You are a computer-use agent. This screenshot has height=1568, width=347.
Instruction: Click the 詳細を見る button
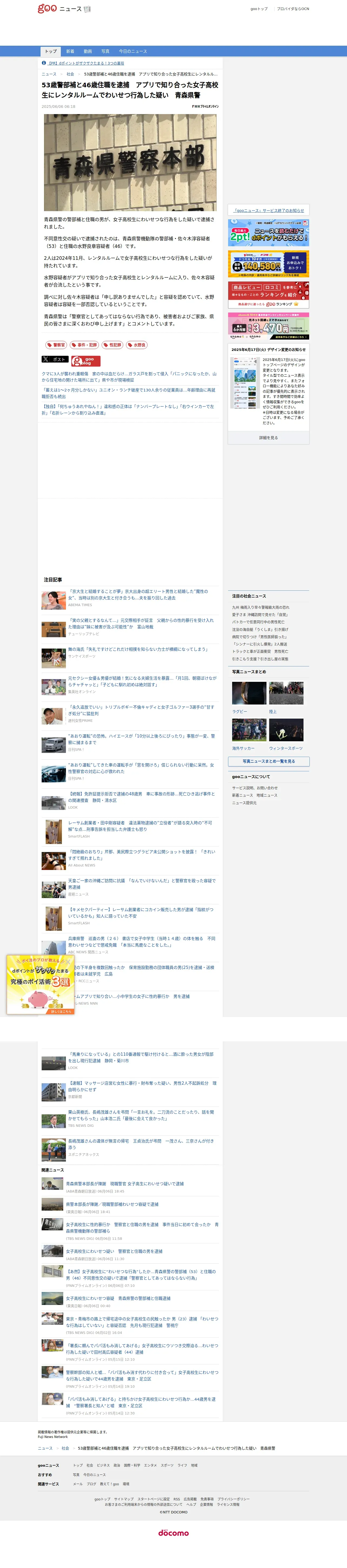(x=268, y=438)
